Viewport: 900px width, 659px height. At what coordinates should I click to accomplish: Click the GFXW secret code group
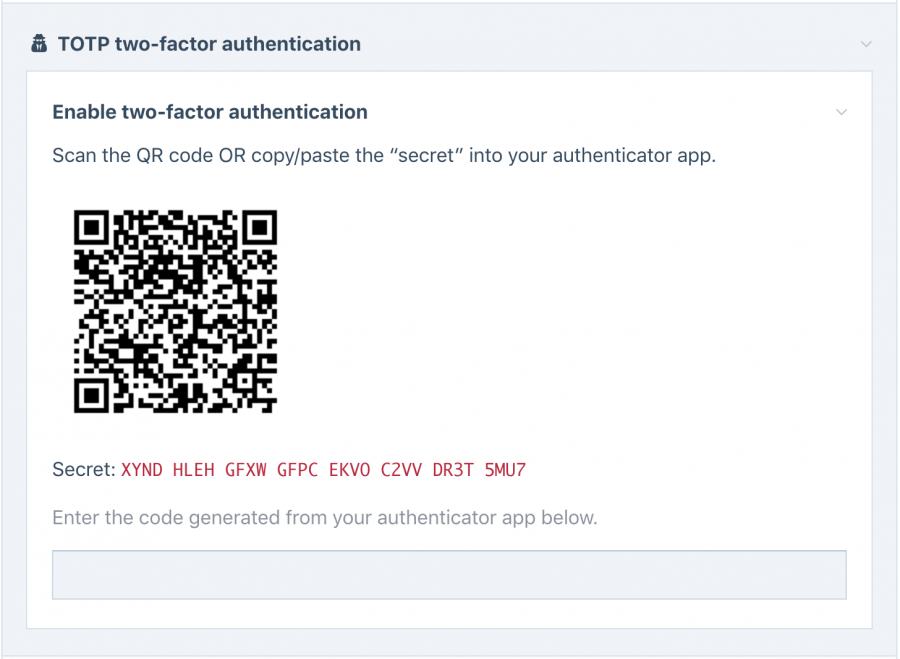[x=246, y=470]
